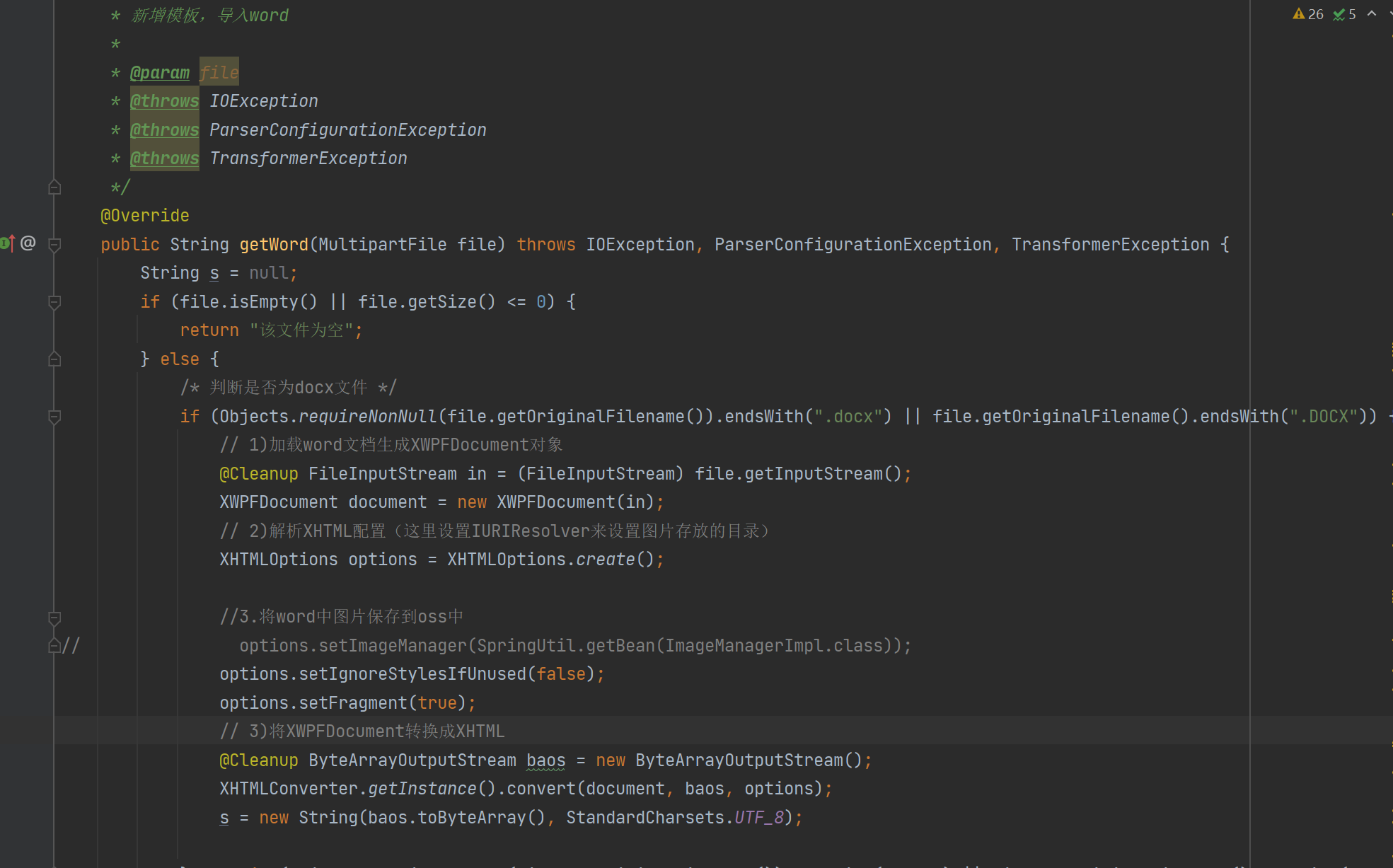Click the getWord method name

pyautogui.click(x=273, y=245)
